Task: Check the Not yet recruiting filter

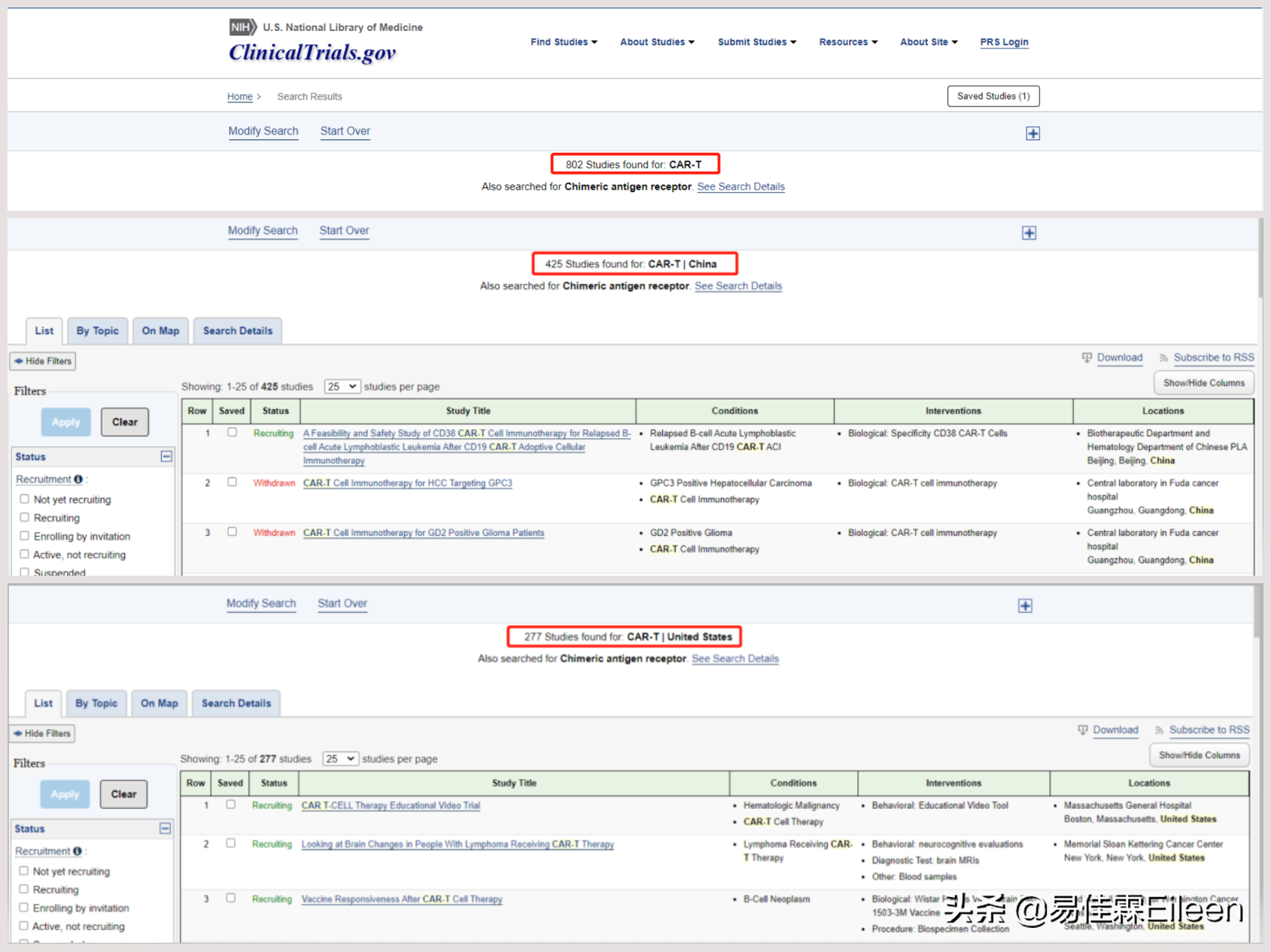Action: click(25, 499)
